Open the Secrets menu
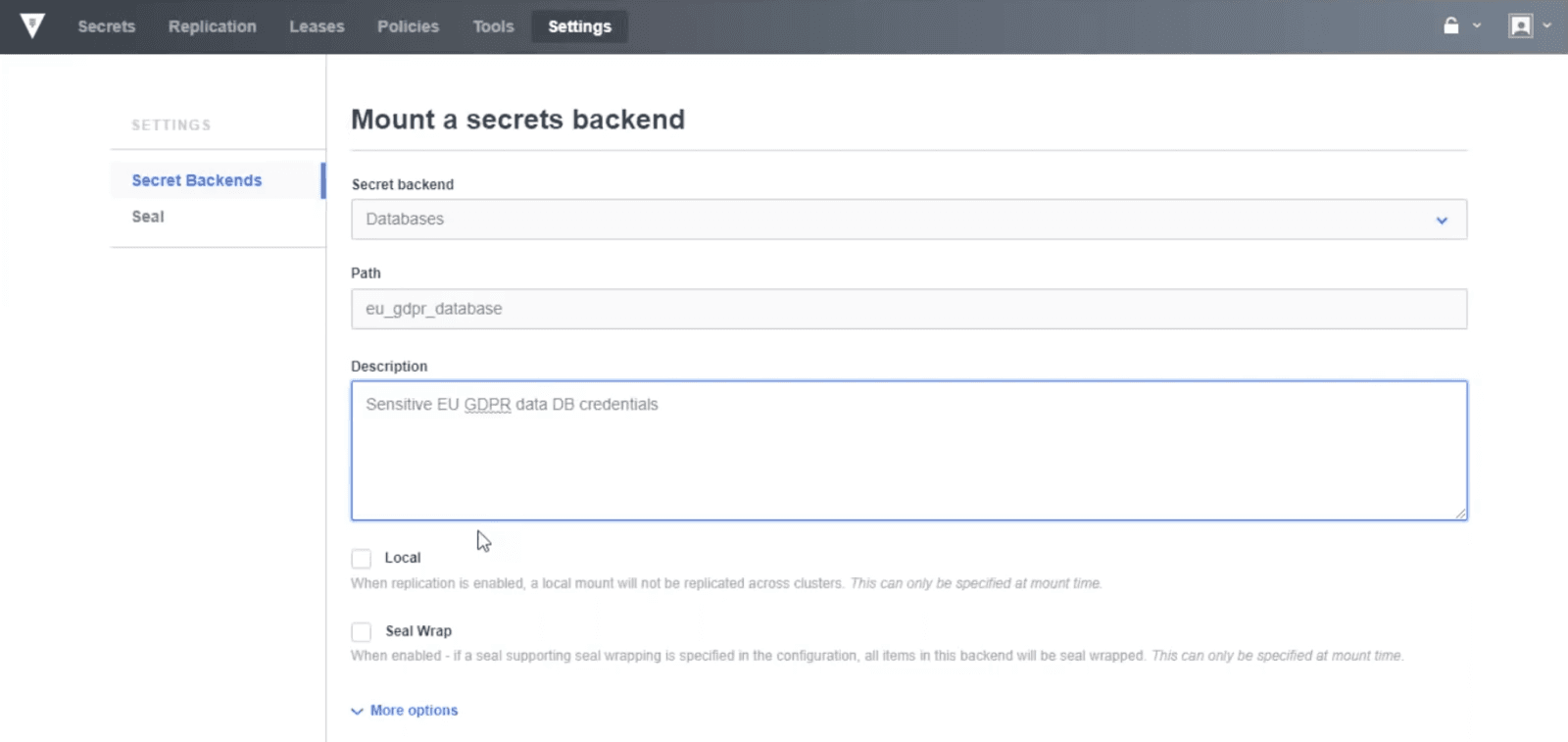Screen dimensions: 1568x742 coord(107,26)
